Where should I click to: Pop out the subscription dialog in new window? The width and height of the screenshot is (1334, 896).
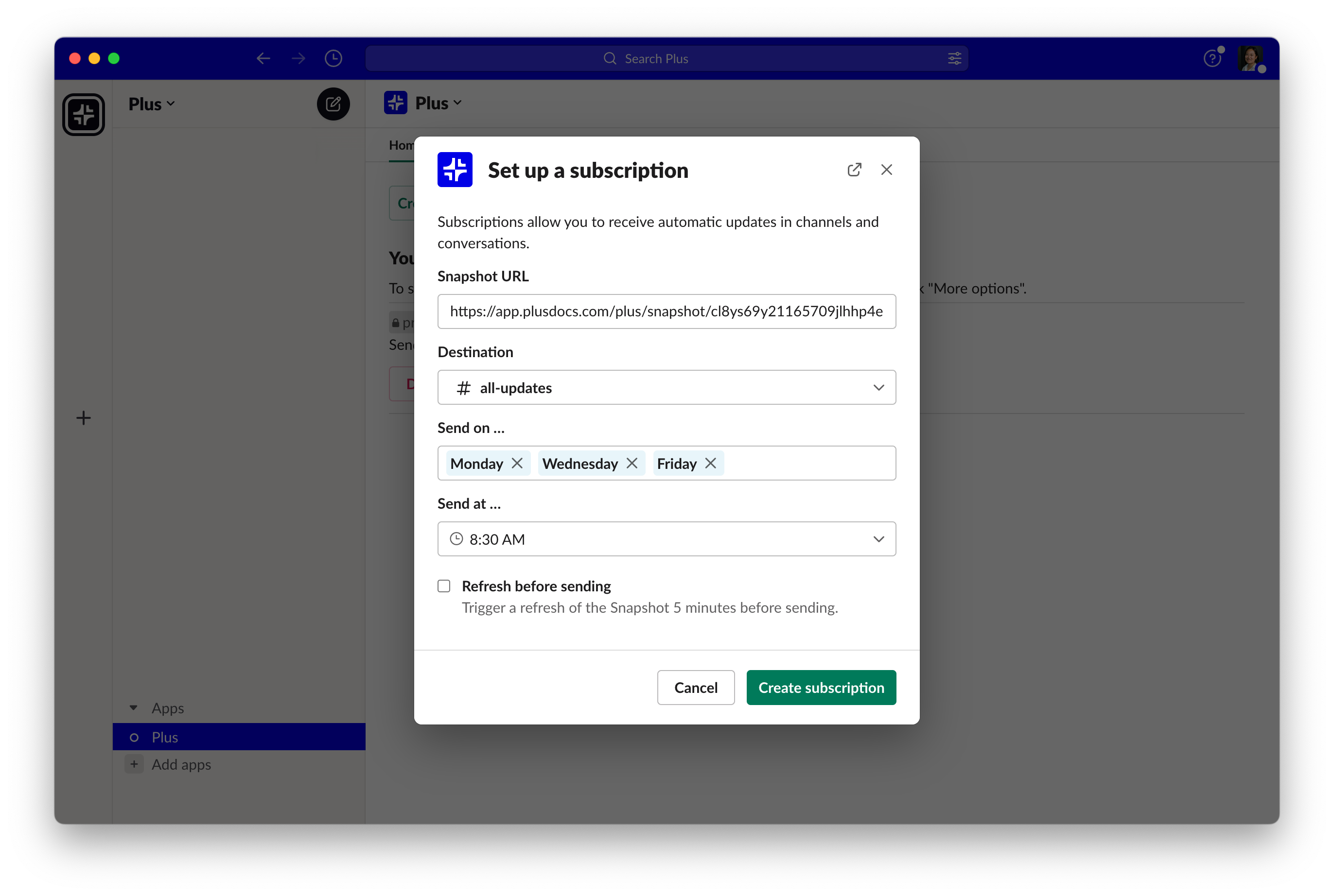[x=854, y=170]
